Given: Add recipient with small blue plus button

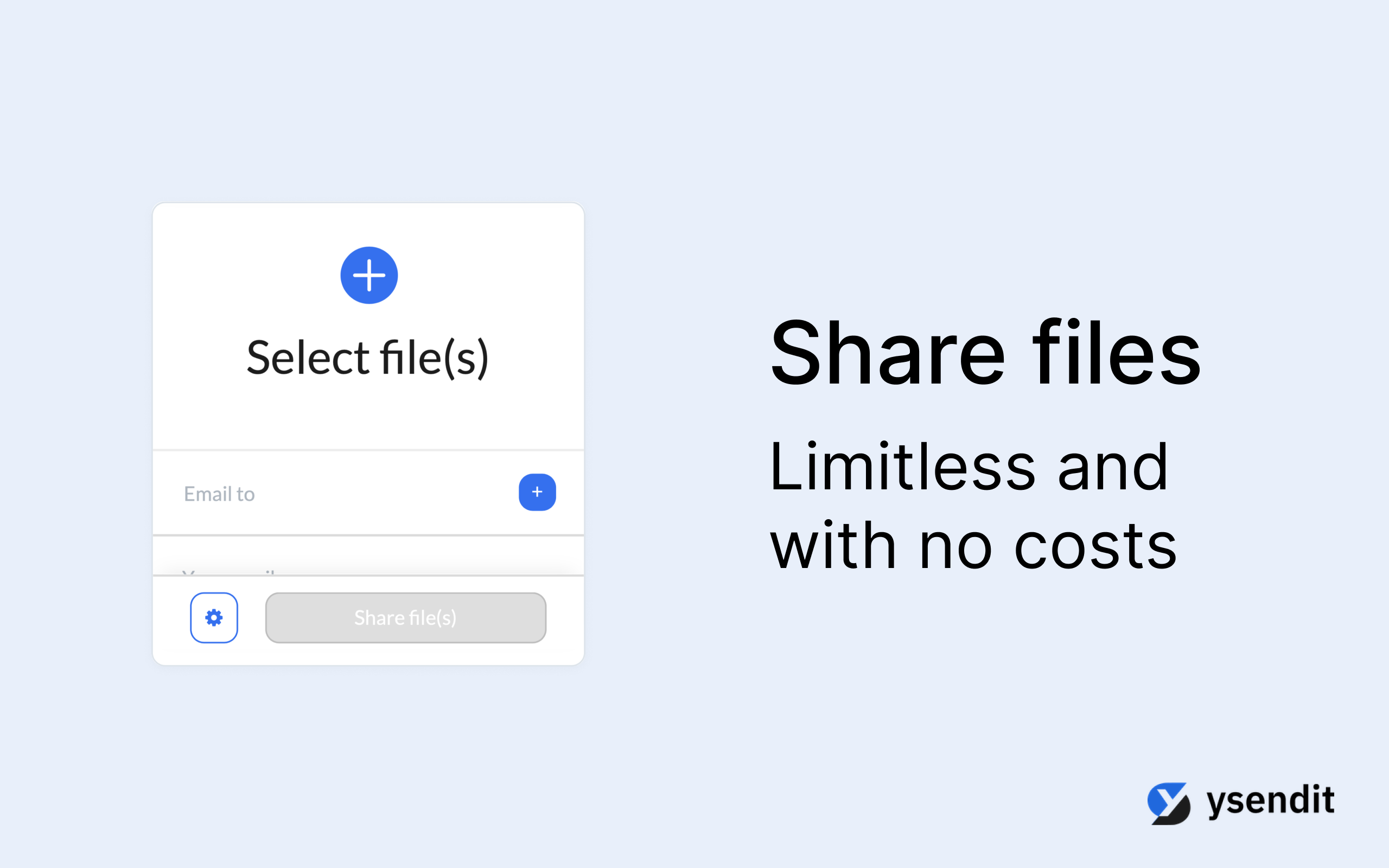Looking at the screenshot, I should click(537, 492).
